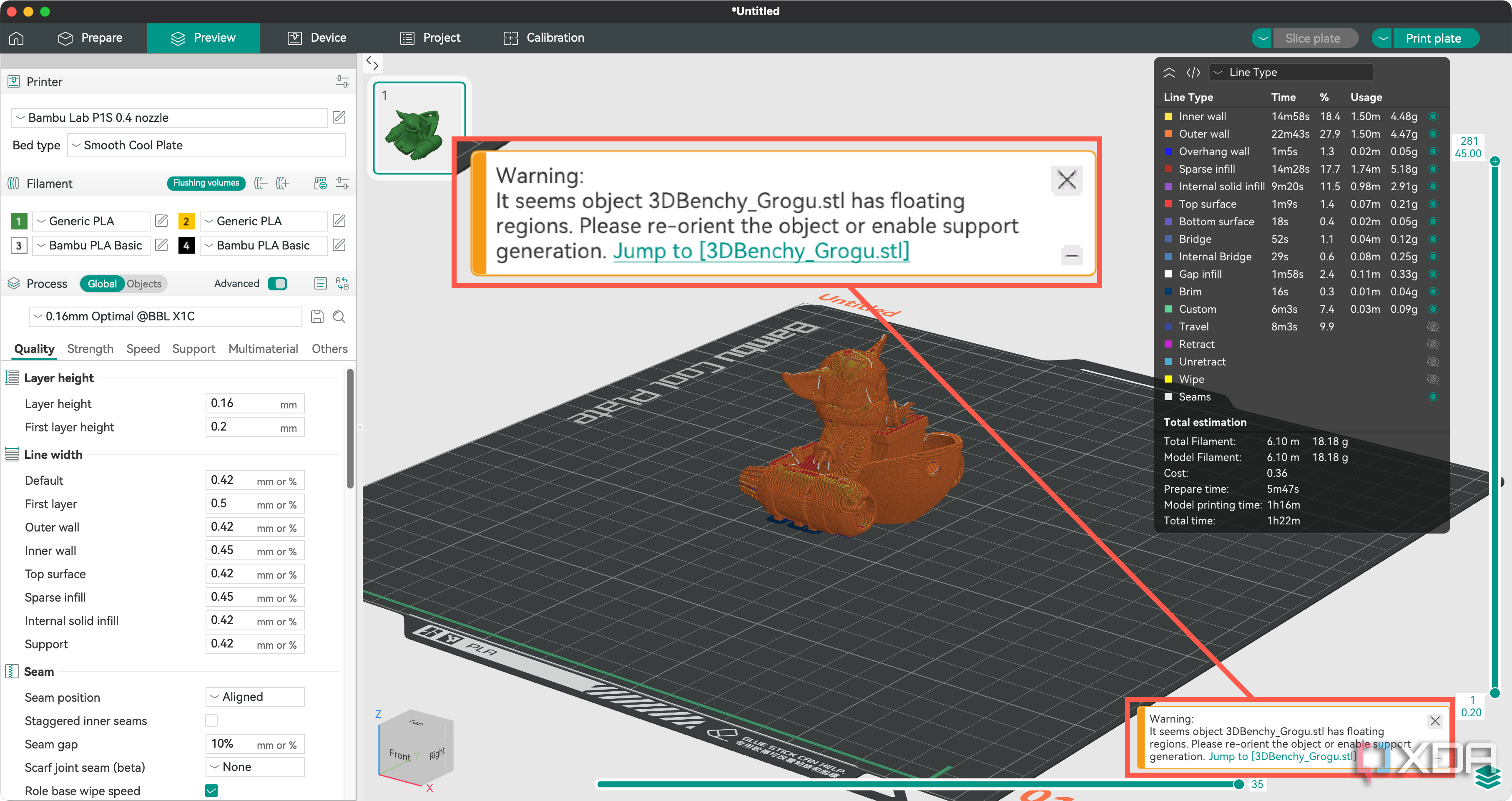Open printer settings adjust icon

pos(342,82)
